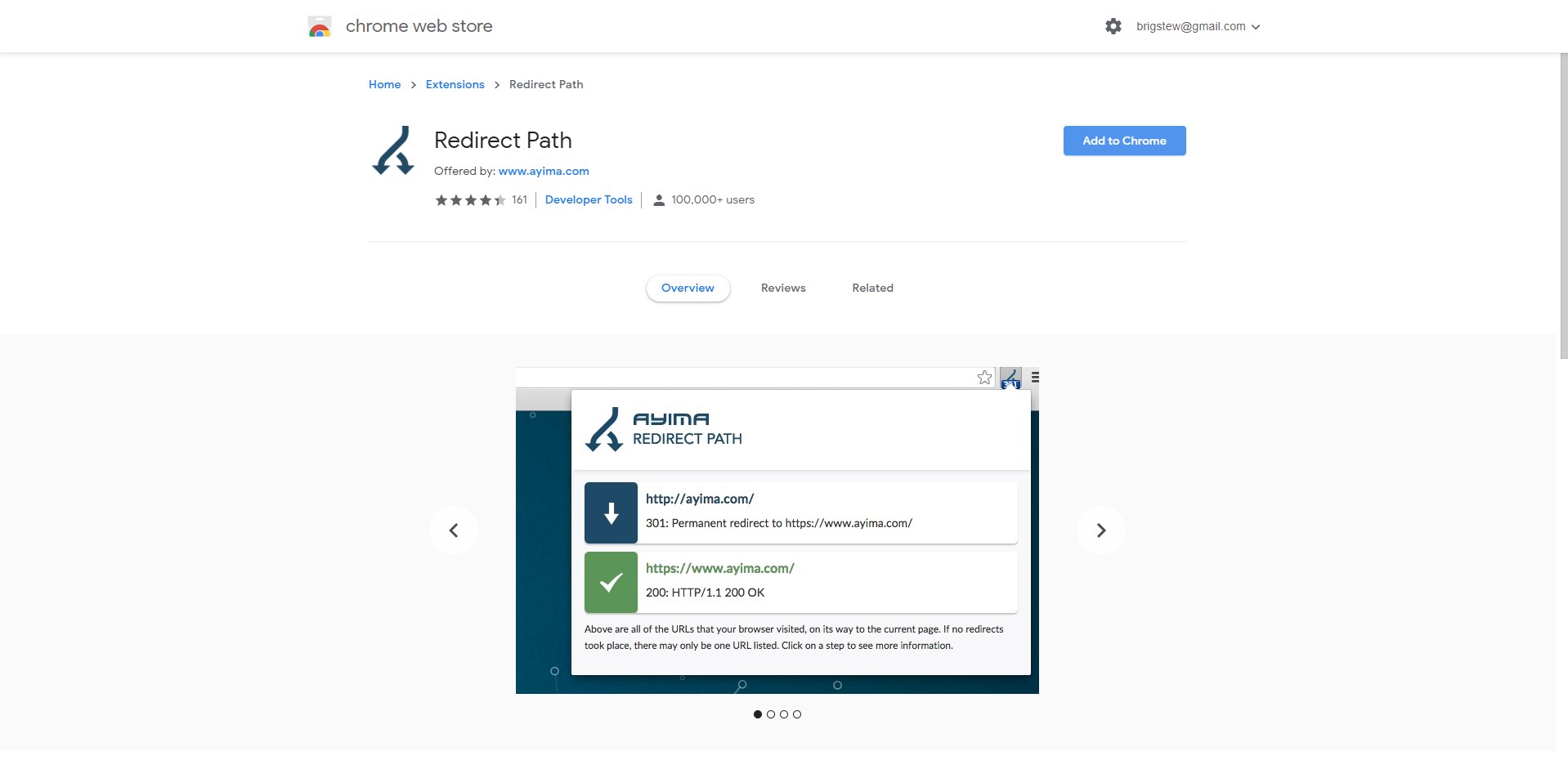Open the Developer Tools category link

tap(589, 199)
